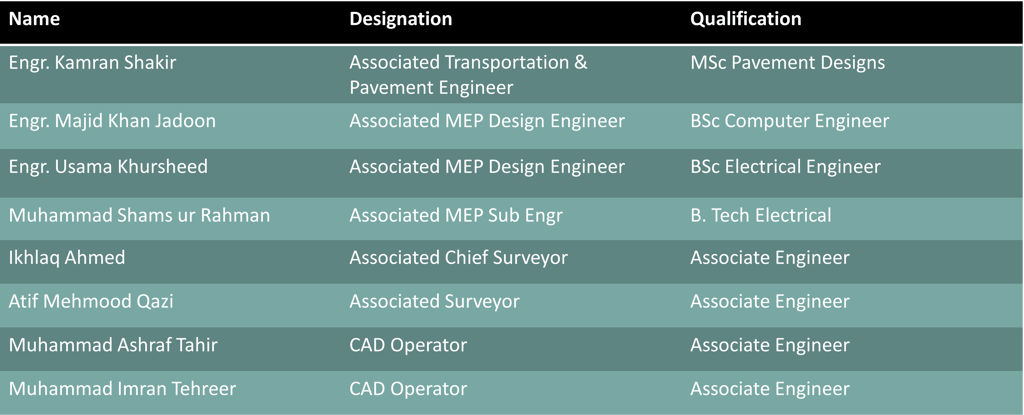The image size is (1024, 415).
Task: Select the B. Tech Electrical cell
Action: tap(761, 215)
